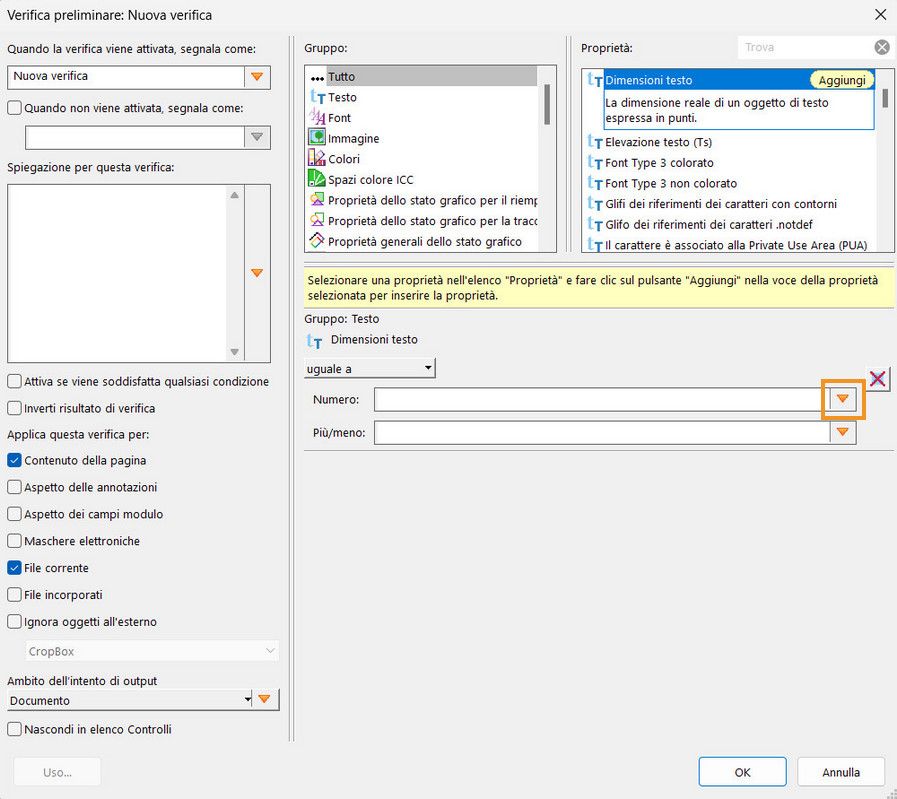Screen dimensions: 897x799
Task: Open the 'Nuova verifica' report dropdown arrow
Action: [x=257, y=77]
